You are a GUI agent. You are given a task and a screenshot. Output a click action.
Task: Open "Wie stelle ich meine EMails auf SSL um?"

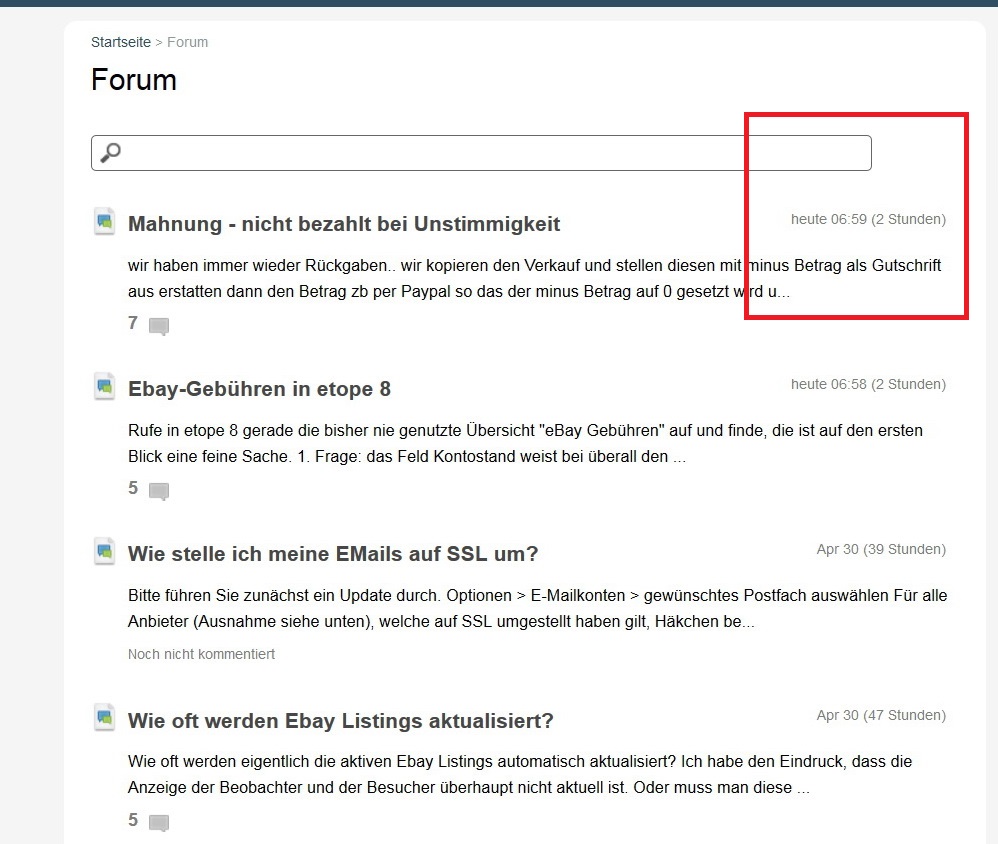pos(333,554)
